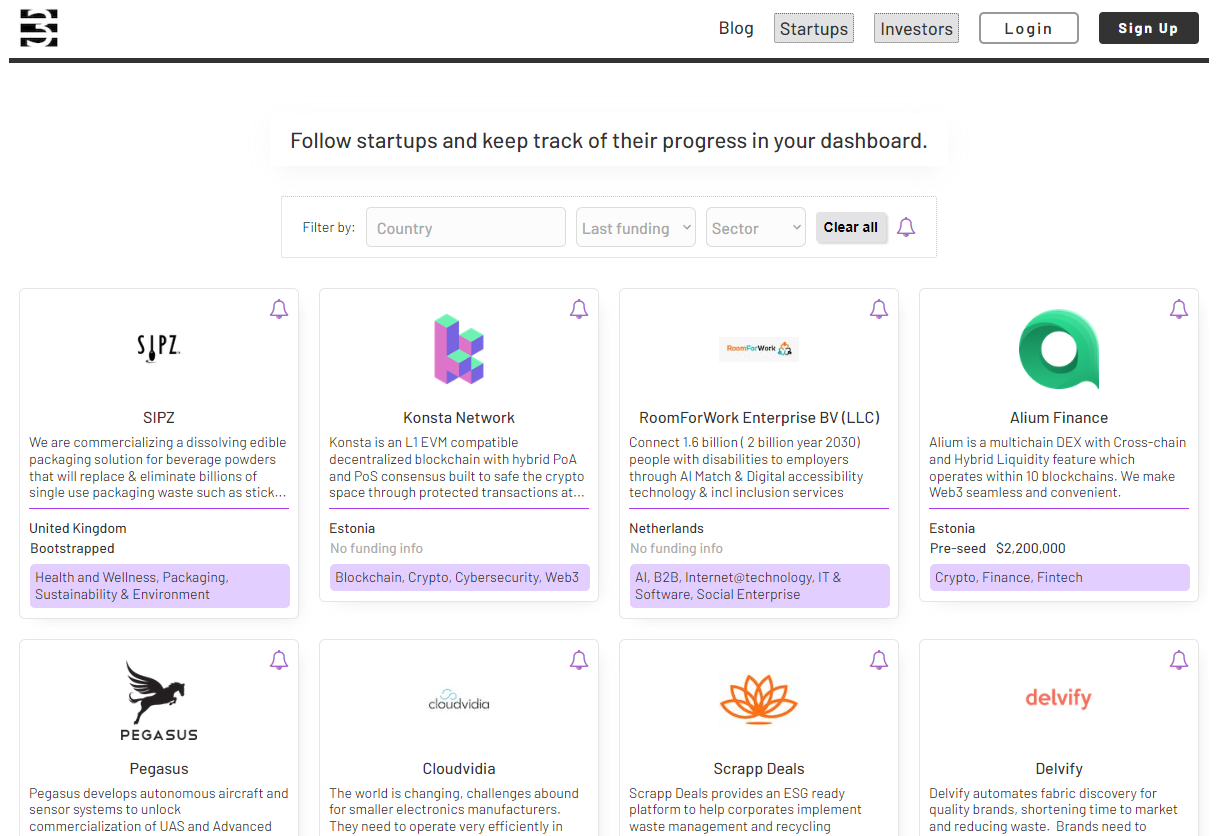Click the bell icon on Pegasus card

[x=279, y=661]
